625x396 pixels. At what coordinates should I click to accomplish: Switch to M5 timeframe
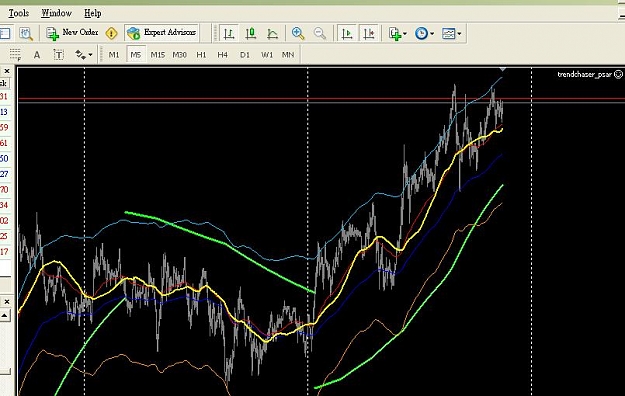pos(136,55)
